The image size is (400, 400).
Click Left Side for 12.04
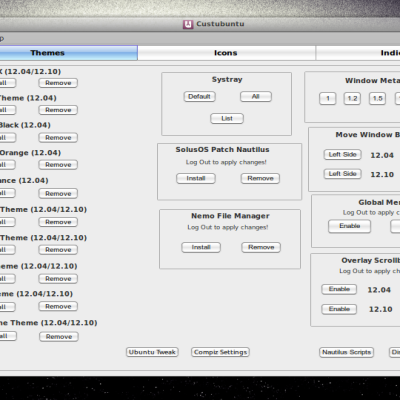click(x=343, y=155)
